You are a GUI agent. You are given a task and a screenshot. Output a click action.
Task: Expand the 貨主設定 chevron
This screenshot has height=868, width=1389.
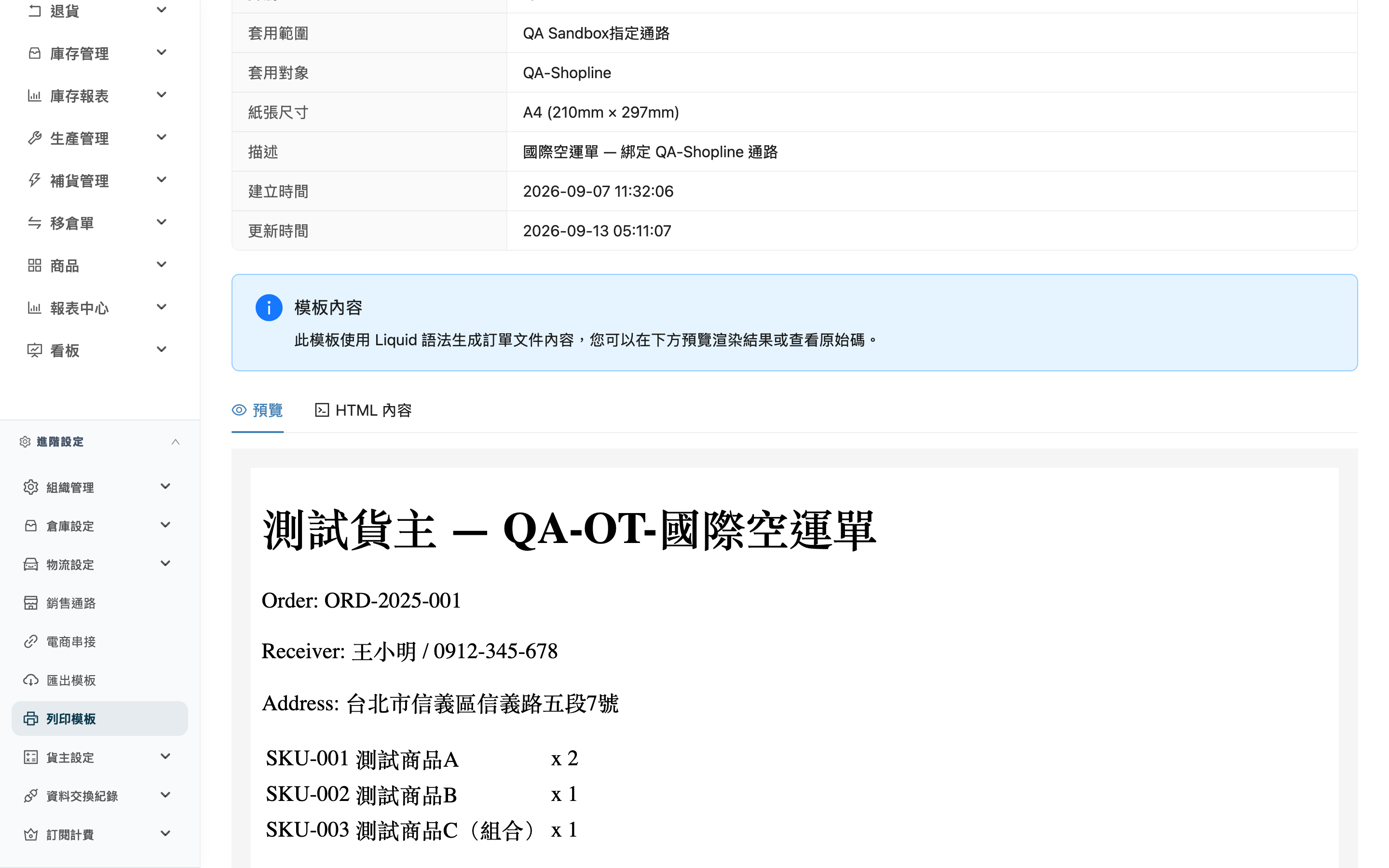pyautogui.click(x=165, y=757)
